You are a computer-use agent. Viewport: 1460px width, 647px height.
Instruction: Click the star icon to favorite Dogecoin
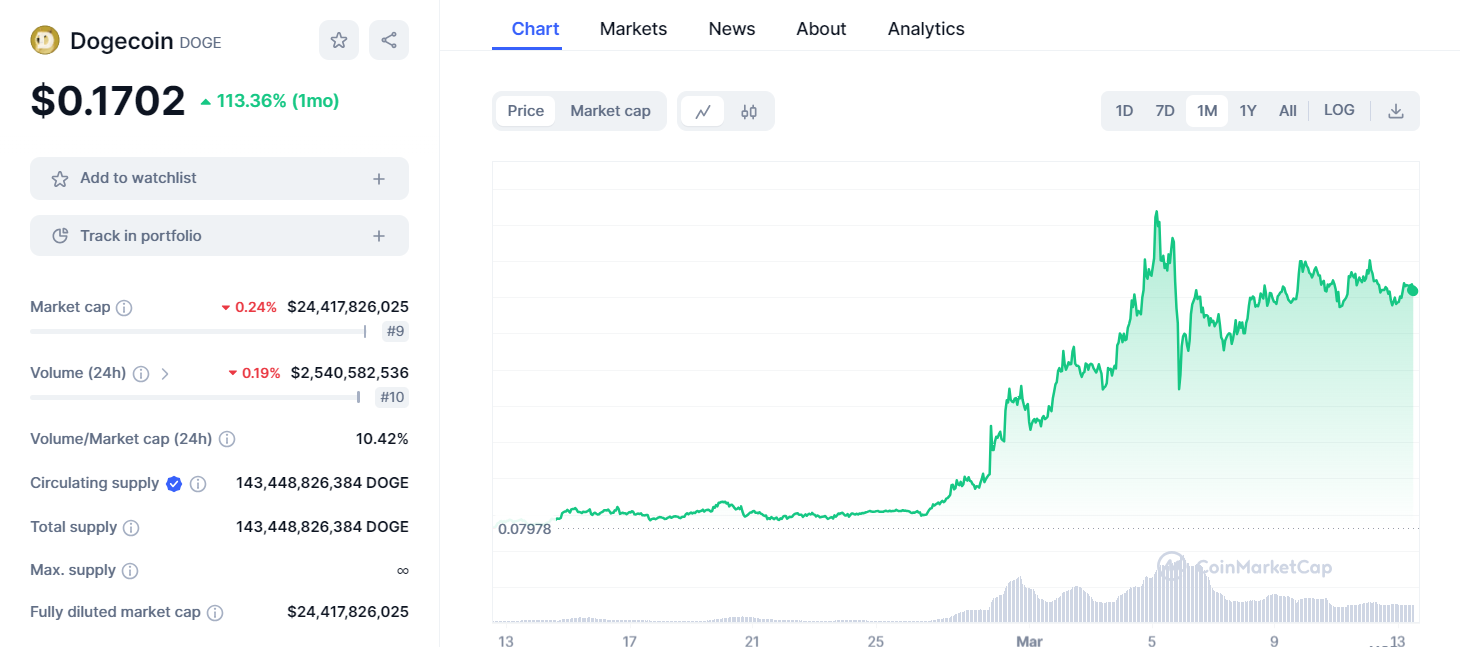[x=339, y=39]
